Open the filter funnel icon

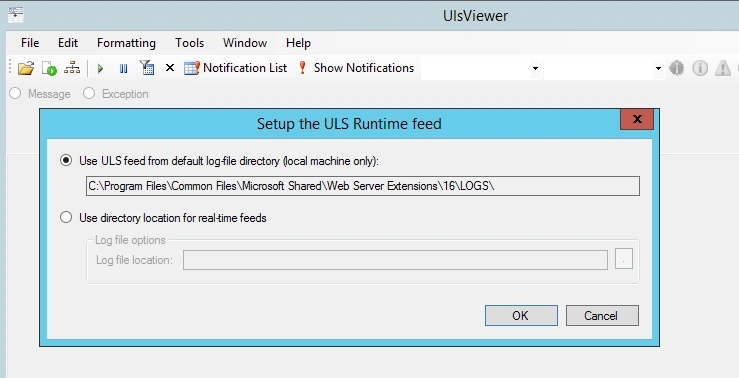click(147, 68)
